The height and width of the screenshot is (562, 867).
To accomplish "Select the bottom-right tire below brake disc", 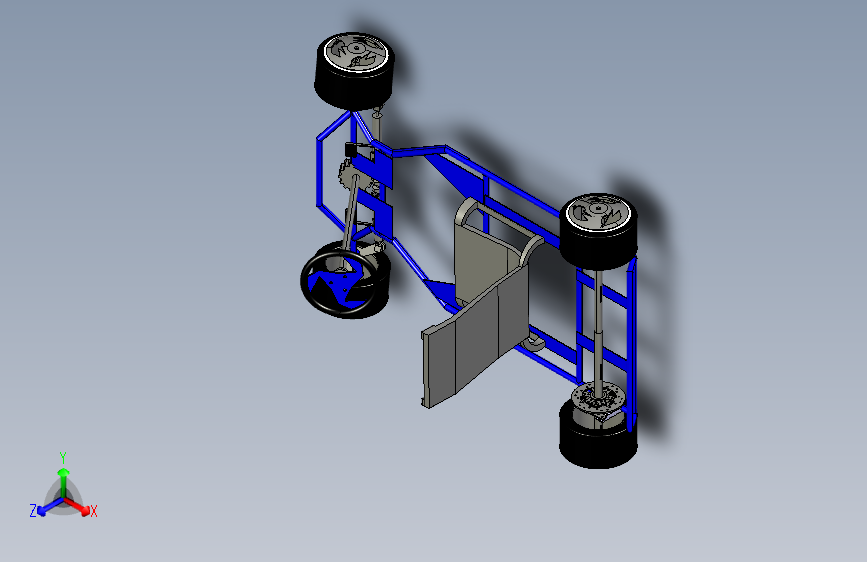I will (598, 434).
